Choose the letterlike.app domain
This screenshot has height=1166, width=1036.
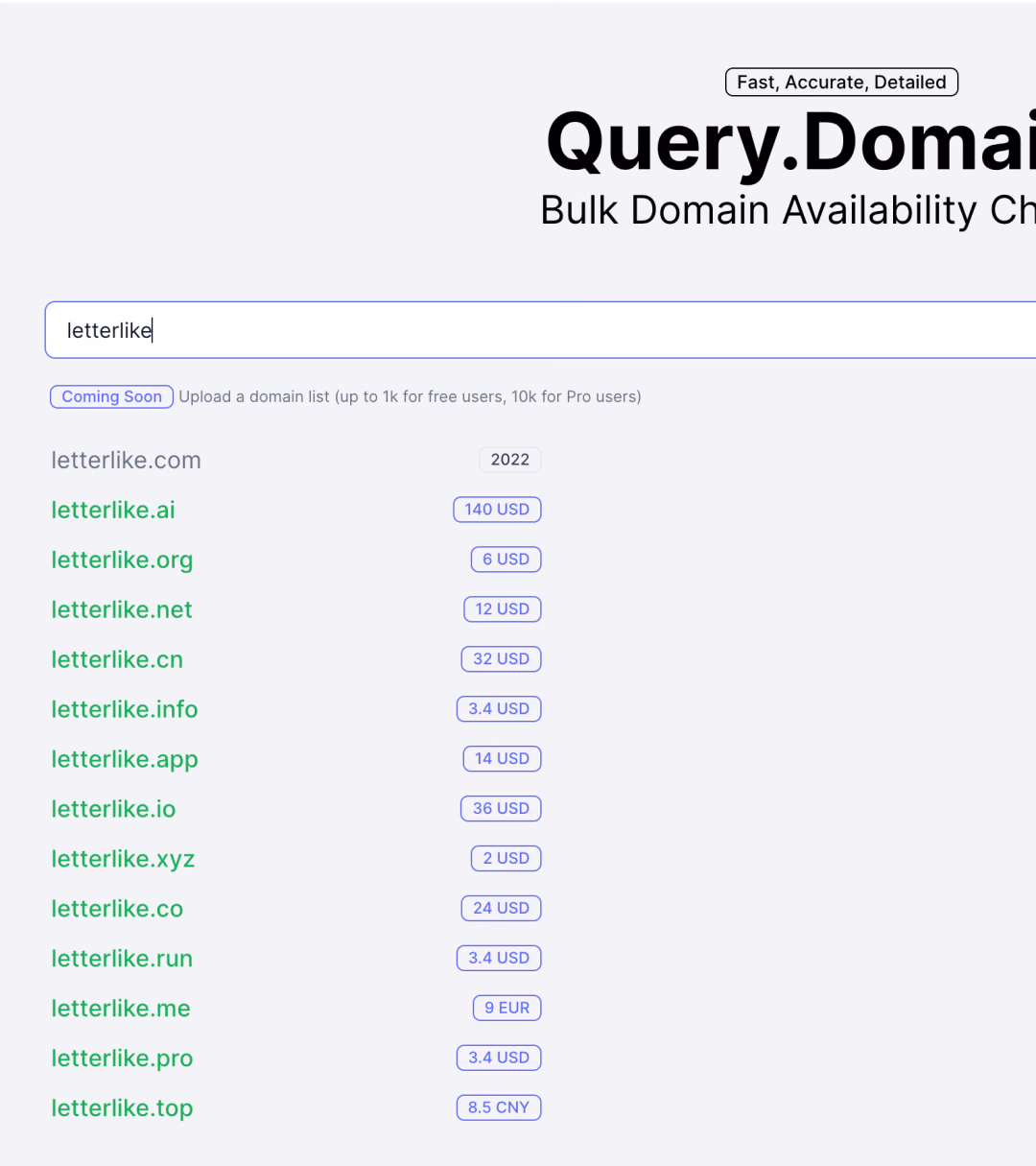tap(125, 759)
